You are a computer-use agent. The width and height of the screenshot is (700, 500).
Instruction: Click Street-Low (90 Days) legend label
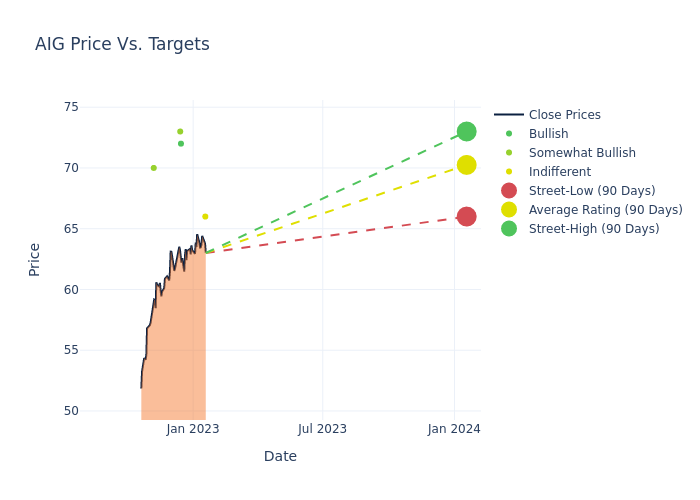tap(592, 191)
